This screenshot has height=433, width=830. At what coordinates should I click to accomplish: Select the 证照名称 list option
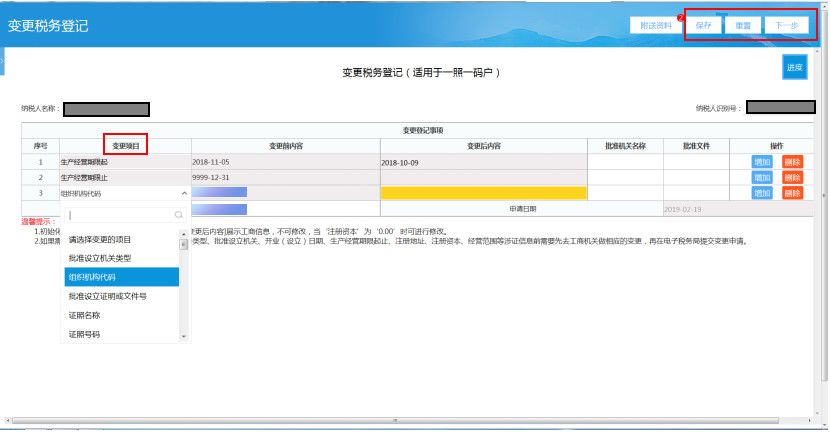pyautogui.click(x=85, y=315)
